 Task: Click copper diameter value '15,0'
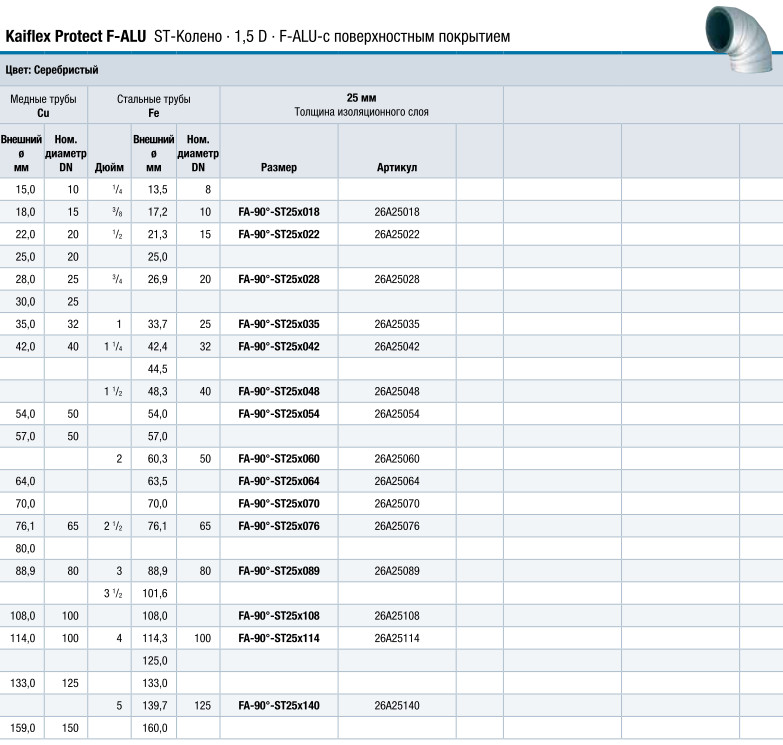[25, 190]
